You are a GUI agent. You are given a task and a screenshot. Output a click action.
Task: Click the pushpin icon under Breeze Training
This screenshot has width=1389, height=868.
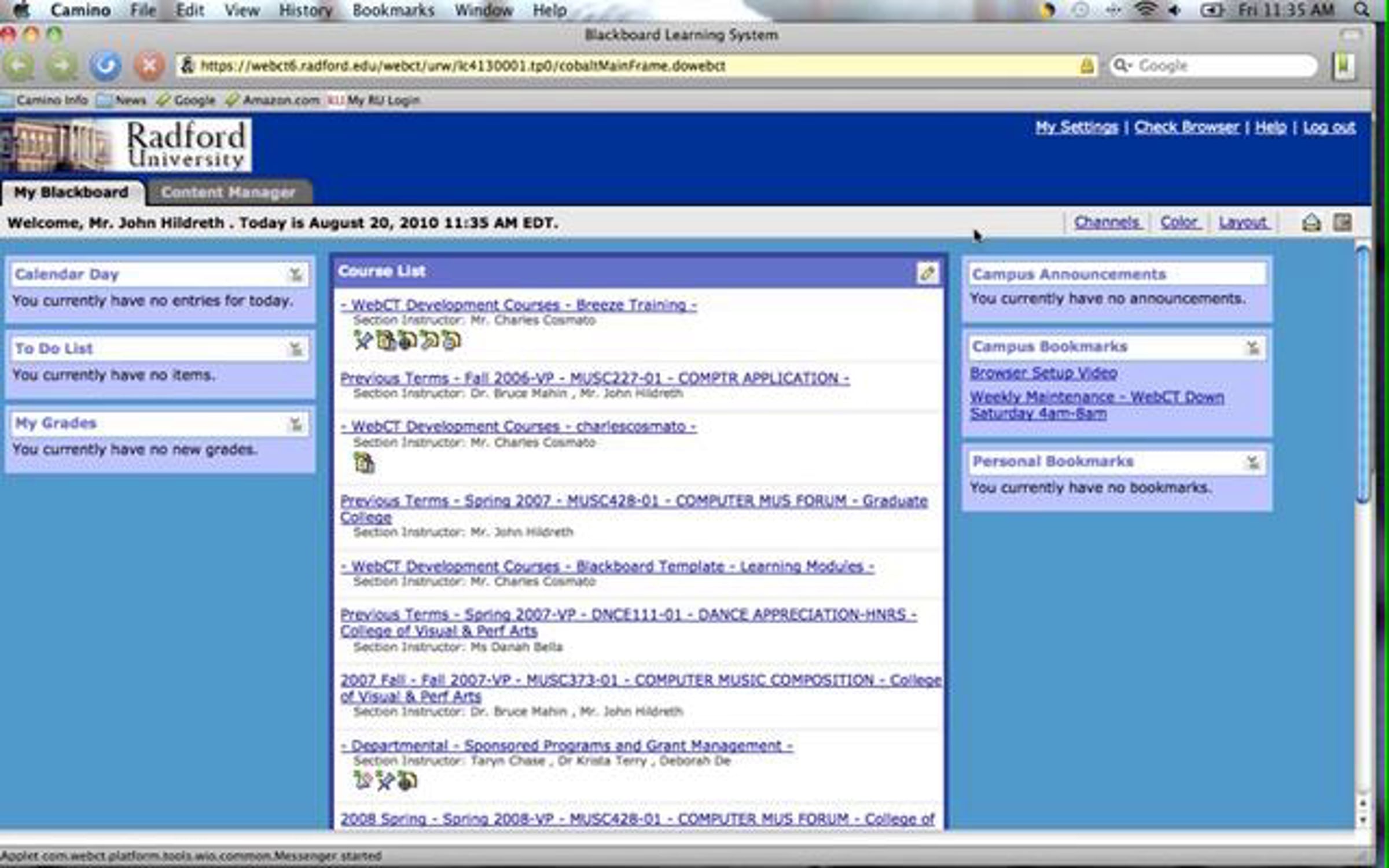pos(363,340)
